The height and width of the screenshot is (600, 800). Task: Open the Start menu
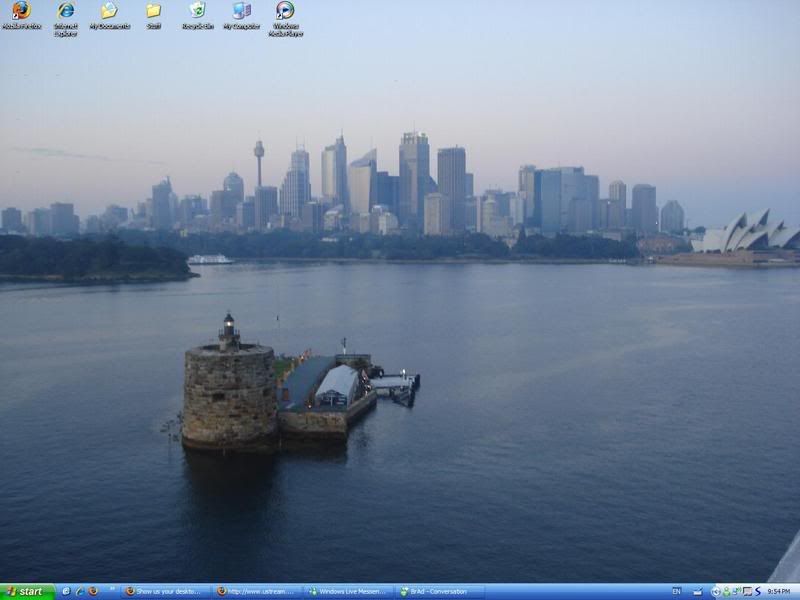tap(27, 591)
